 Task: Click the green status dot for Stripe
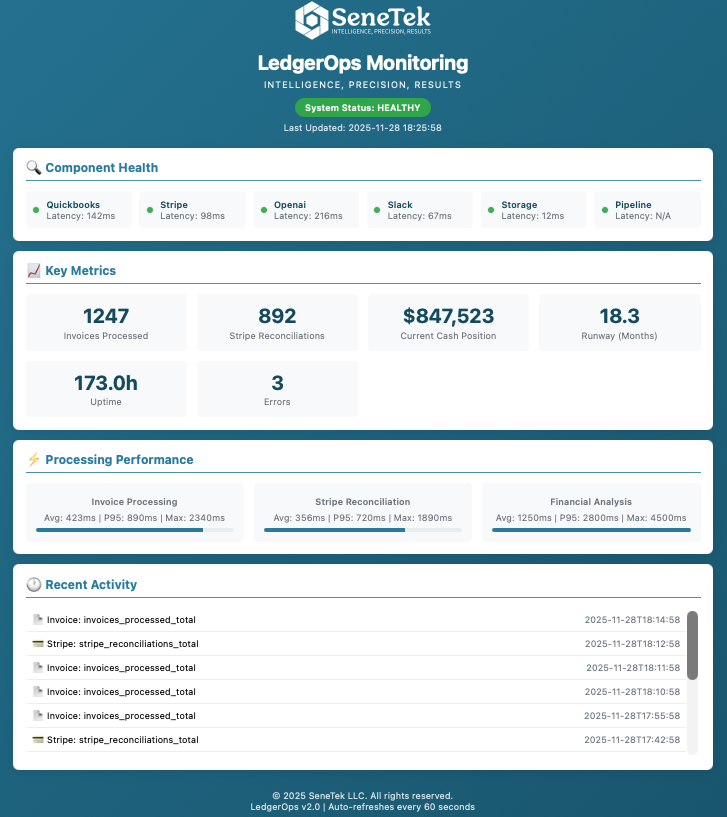(x=150, y=210)
